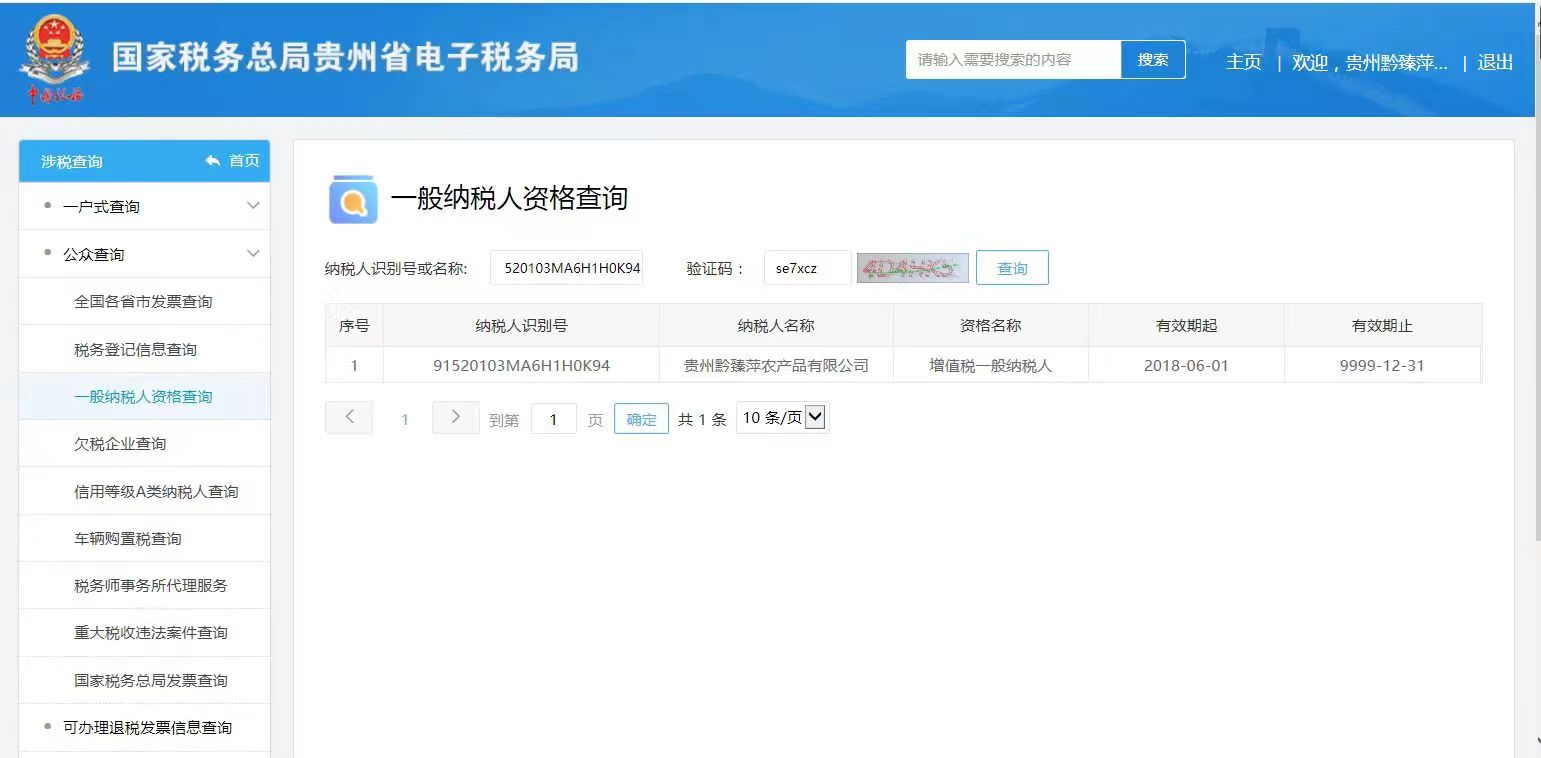Click the 首页 return arrow icon
The image size is (1541, 758).
coord(212,161)
